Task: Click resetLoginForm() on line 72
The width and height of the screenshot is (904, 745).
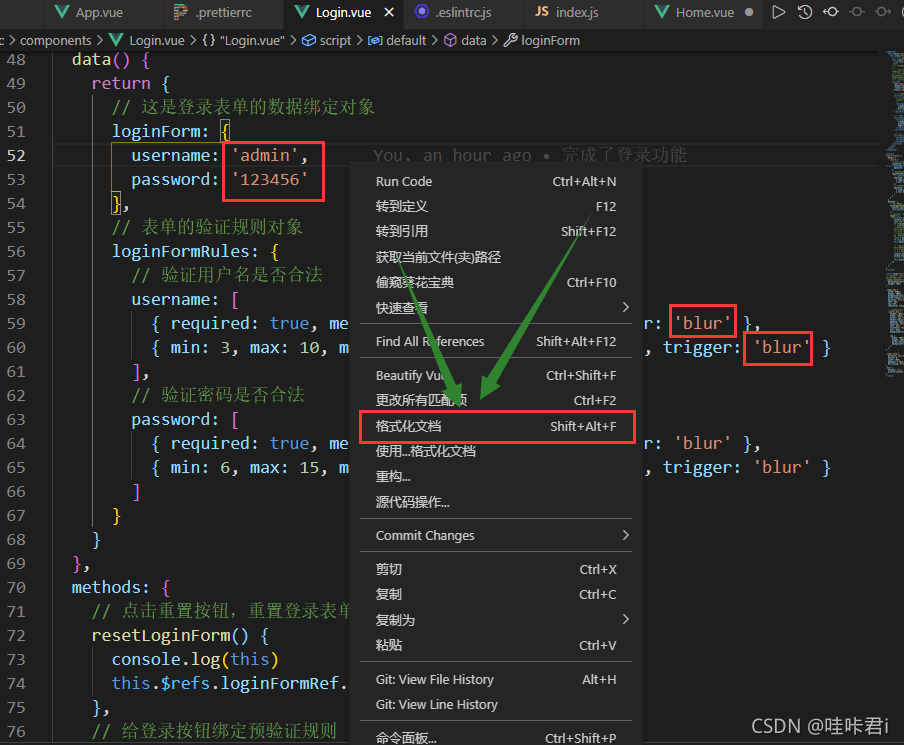Action: pos(170,635)
